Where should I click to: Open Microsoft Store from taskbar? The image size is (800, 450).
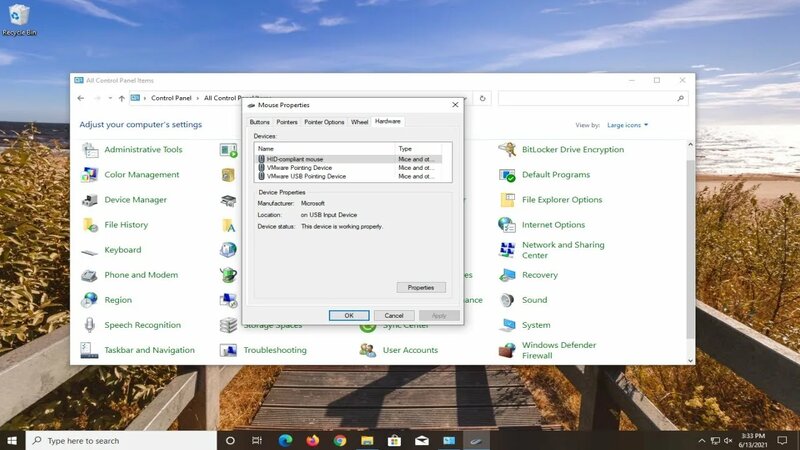click(x=394, y=440)
